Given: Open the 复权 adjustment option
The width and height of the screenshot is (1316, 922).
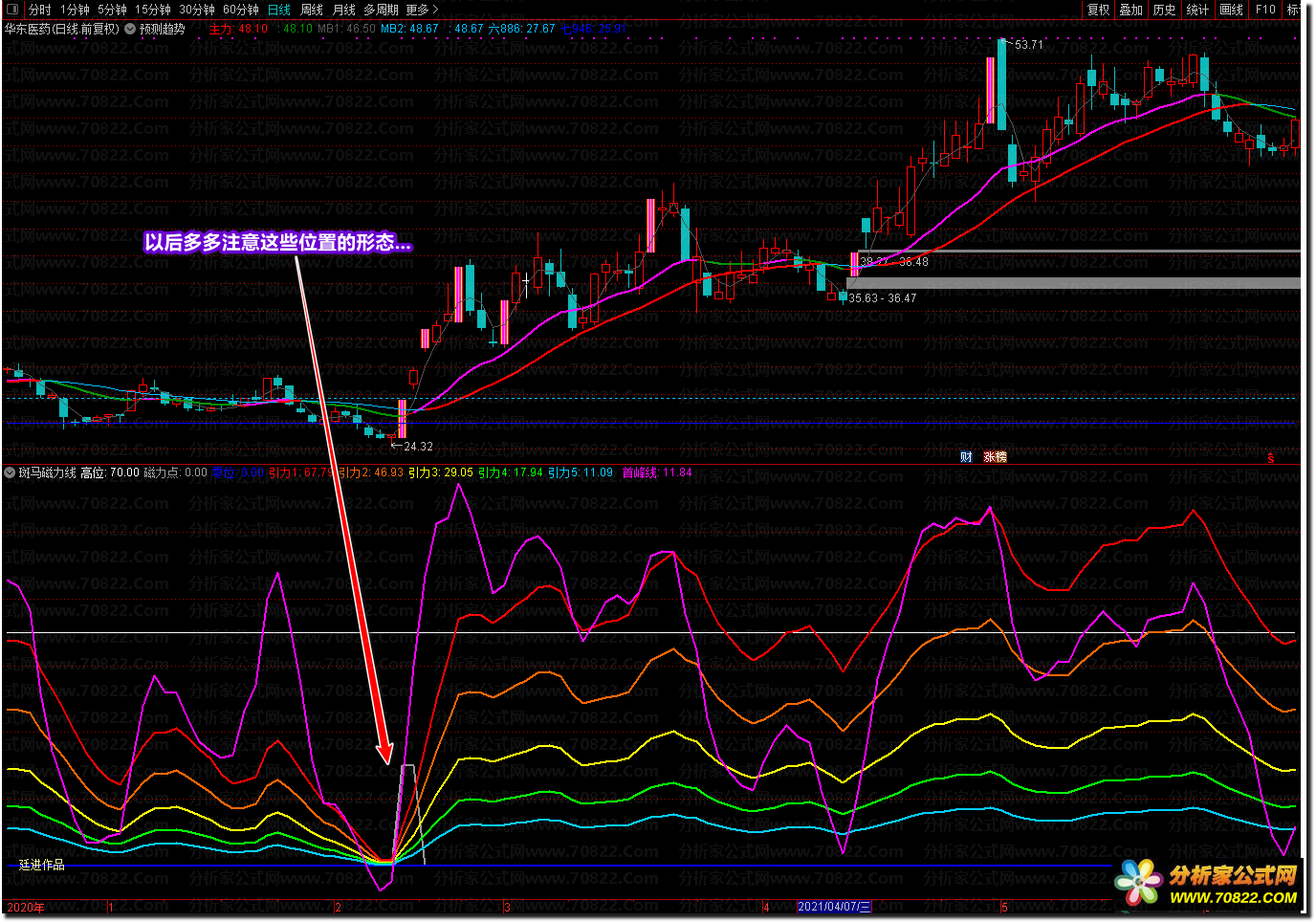Looking at the screenshot, I should click(1099, 10).
